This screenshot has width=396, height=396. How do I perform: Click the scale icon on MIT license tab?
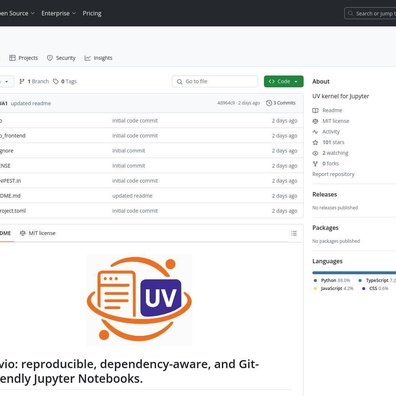[23, 233]
